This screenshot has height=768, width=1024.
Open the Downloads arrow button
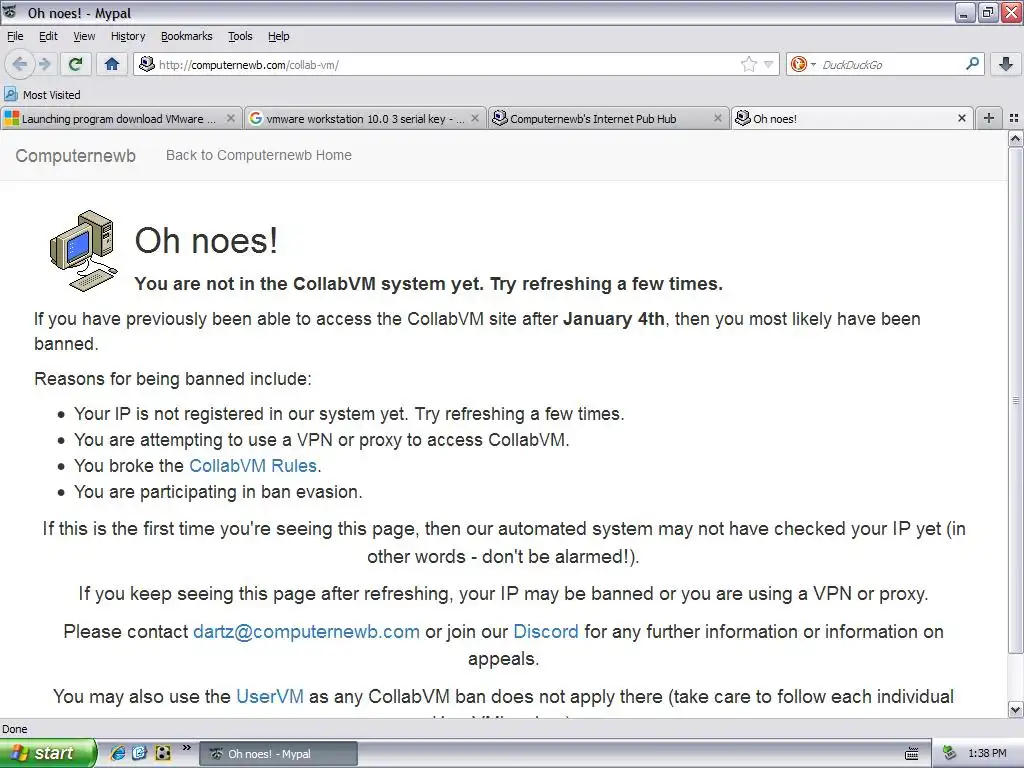click(1006, 64)
